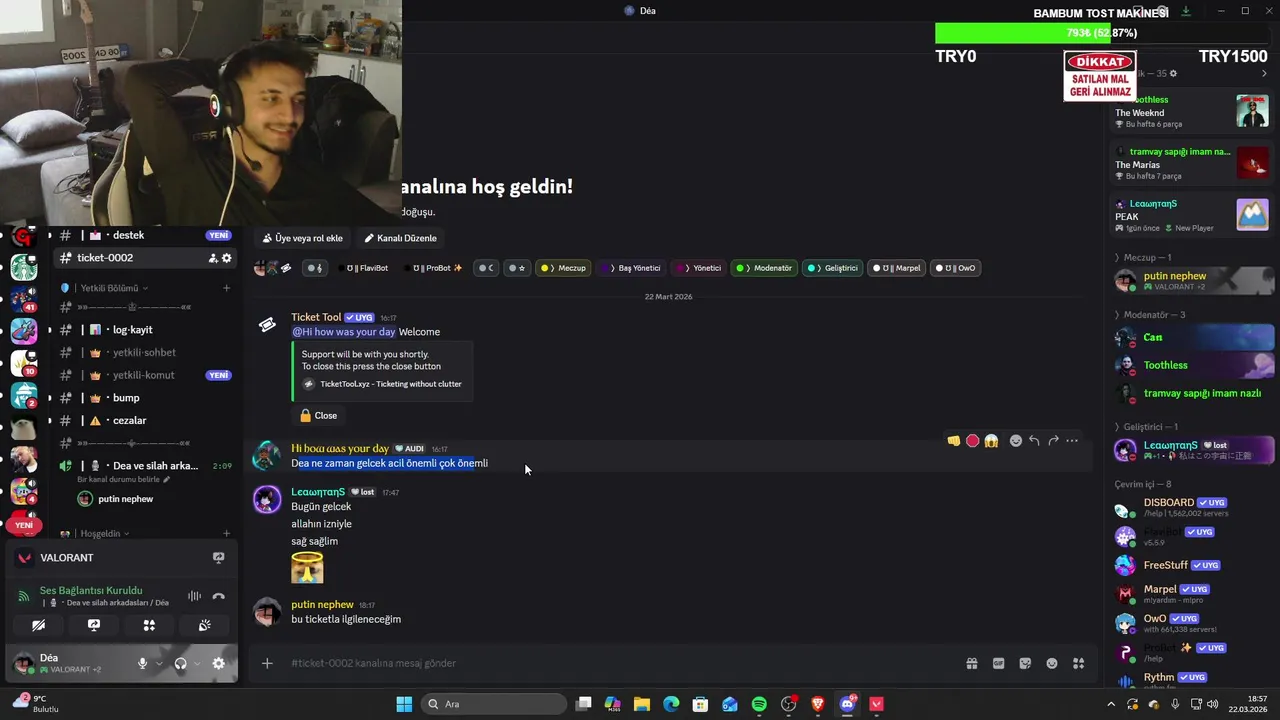Open ticket-0002 channel settings gear
The height and width of the screenshot is (720, 1280).
pos(227,258)
